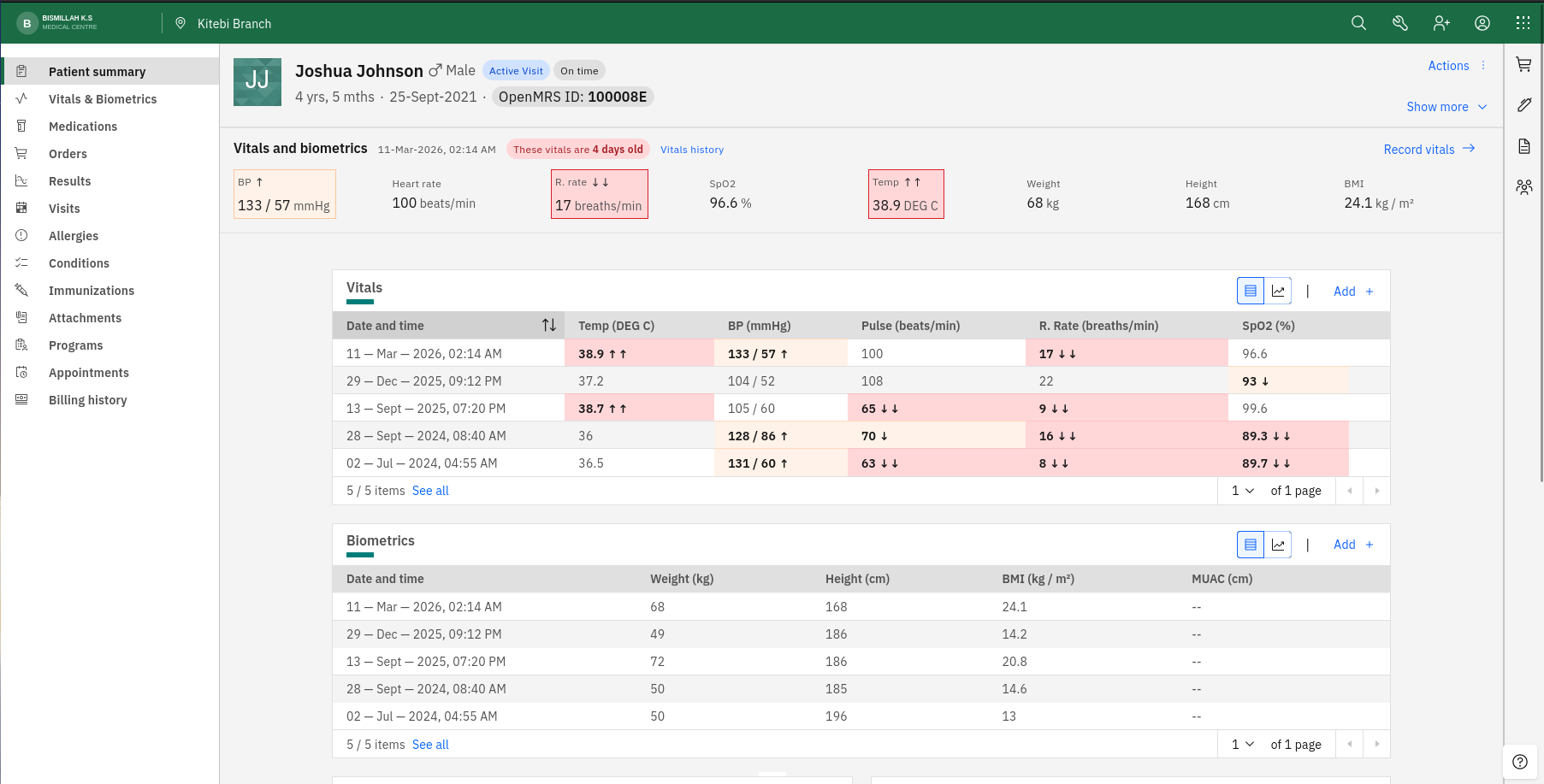
Task: Open Medications in the left sidebar
Action: (83, 127)
